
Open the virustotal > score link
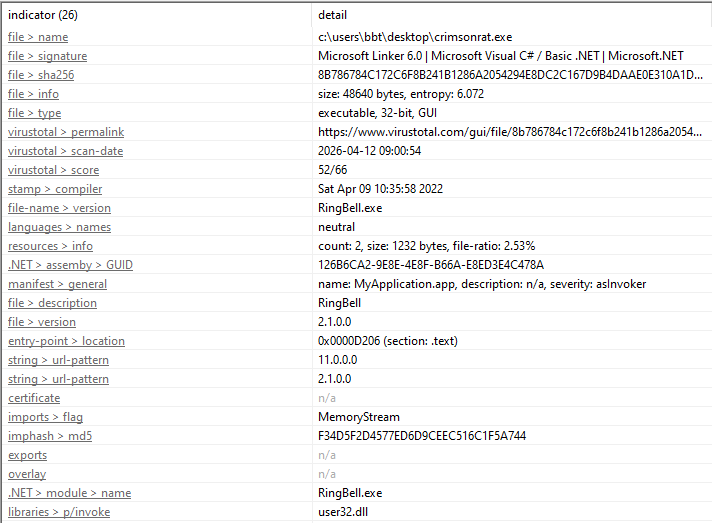[54, 170]
